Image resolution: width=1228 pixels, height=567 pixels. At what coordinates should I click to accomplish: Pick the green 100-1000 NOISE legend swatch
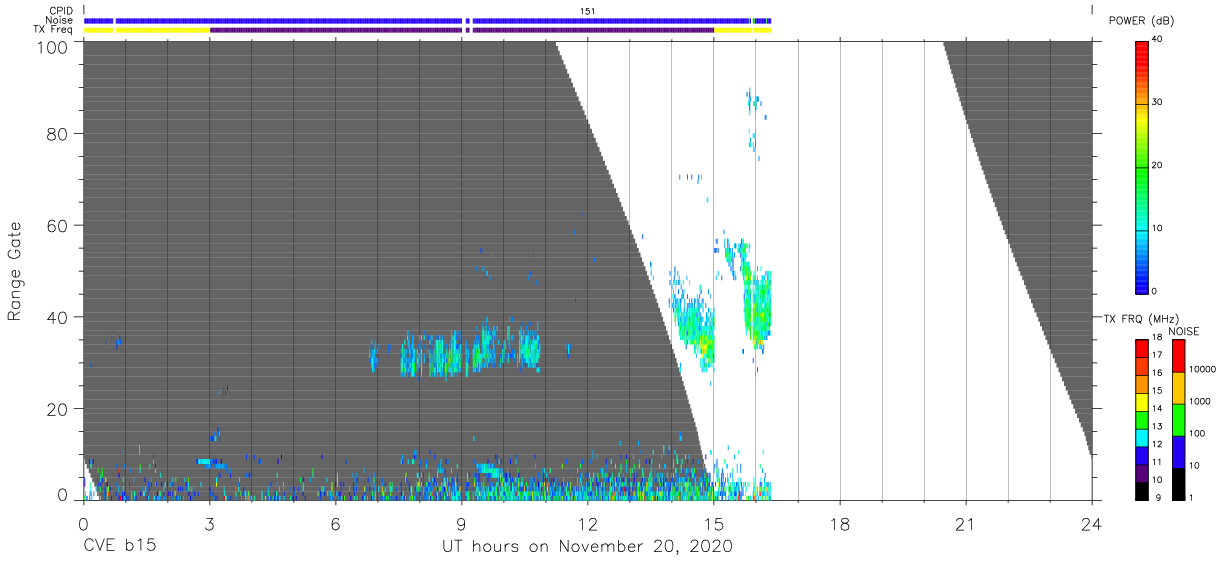tap(1178, 419)
